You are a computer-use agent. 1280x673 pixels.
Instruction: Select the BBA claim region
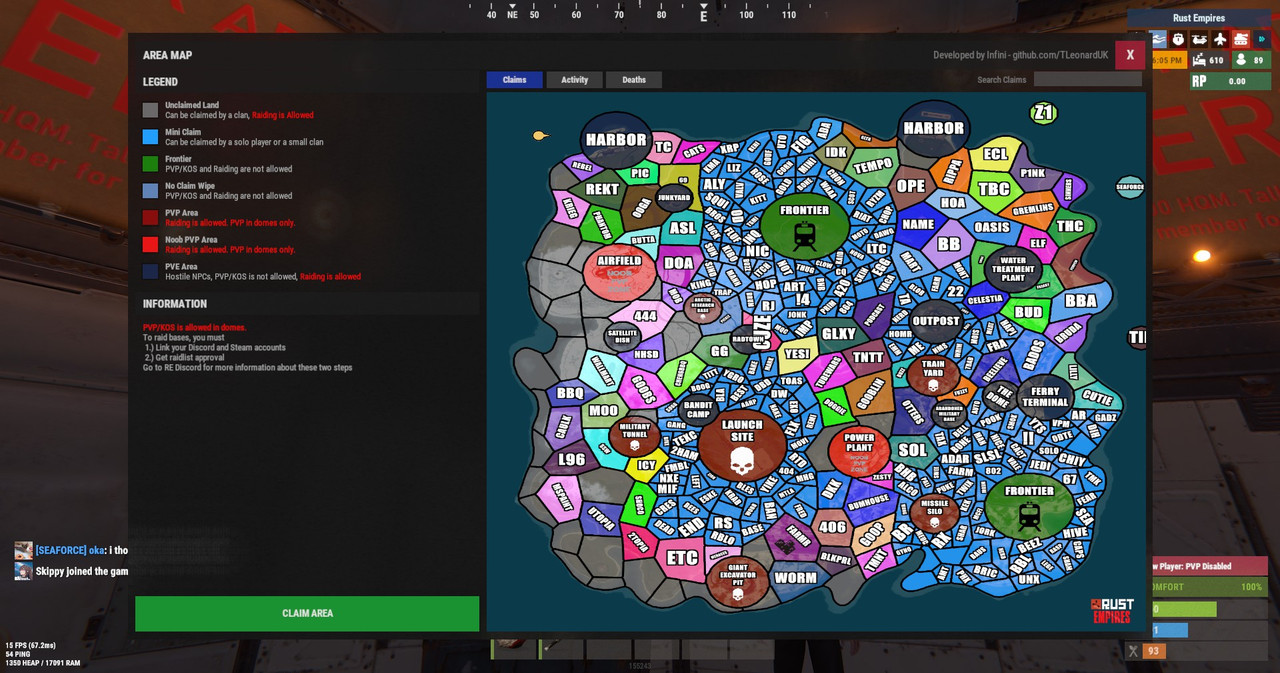point(1081,300)
